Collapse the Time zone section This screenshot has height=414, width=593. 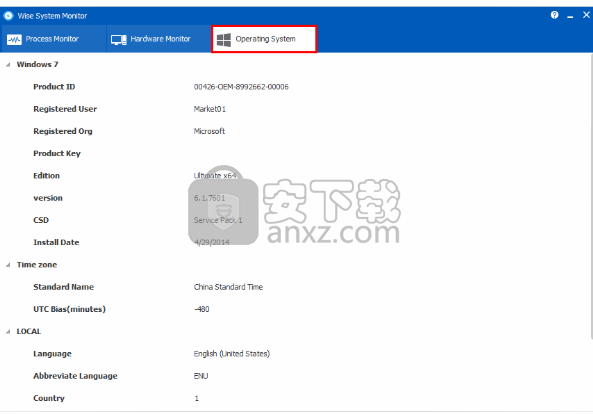coord(8,265)
